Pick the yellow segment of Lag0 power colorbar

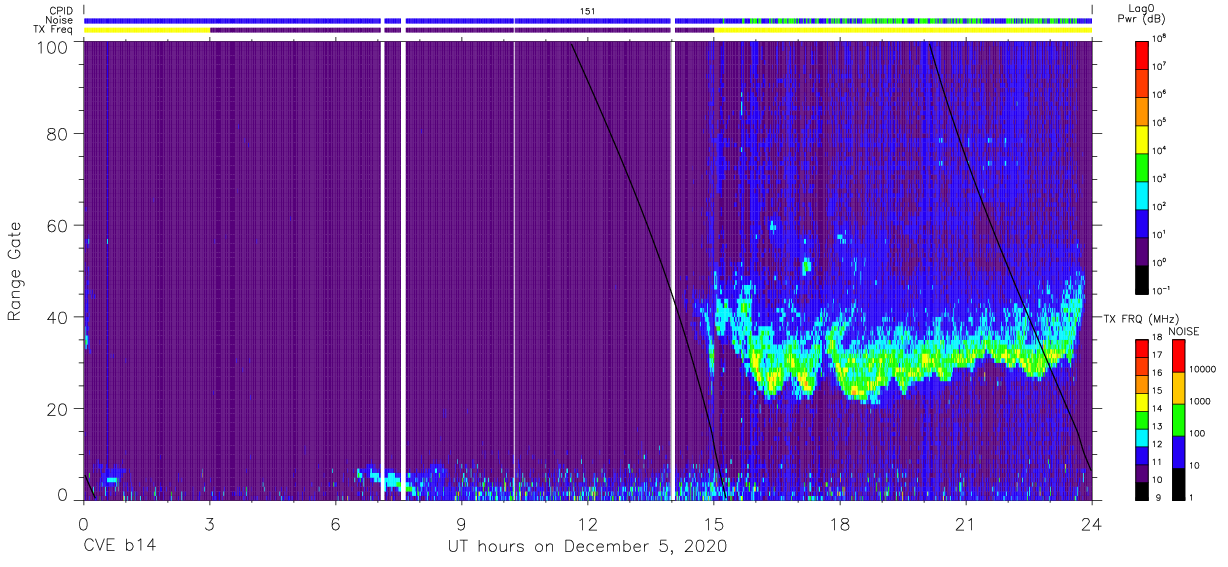point(1141,137)
